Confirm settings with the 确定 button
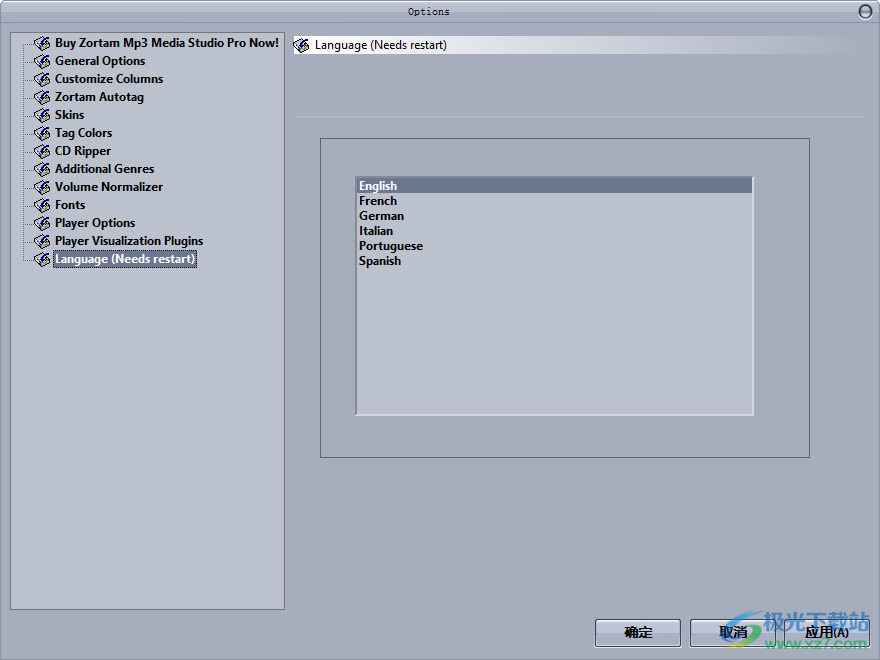This screenshot has height=660, width=880. [637, 633]
